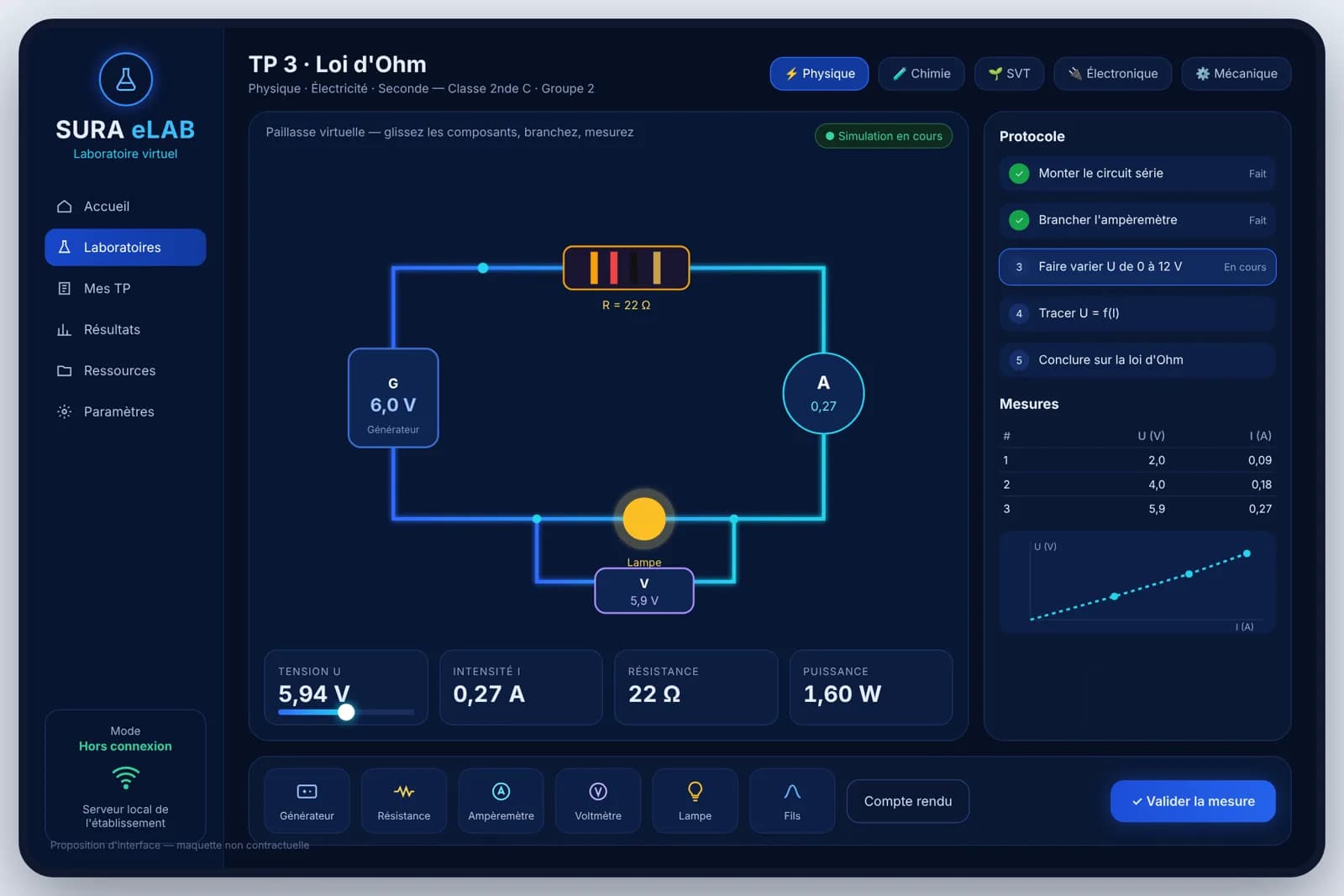Open Accueil from the sidebar
Screen dimensions: 1344x896
click(x=125, y=207)
